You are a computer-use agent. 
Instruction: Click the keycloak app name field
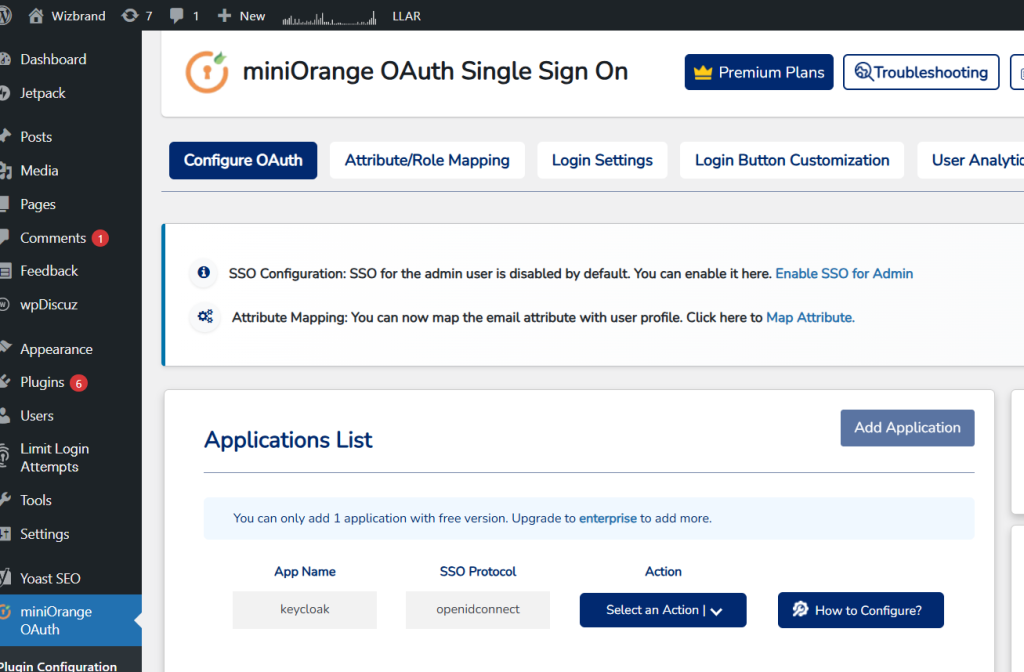point(304,609)
